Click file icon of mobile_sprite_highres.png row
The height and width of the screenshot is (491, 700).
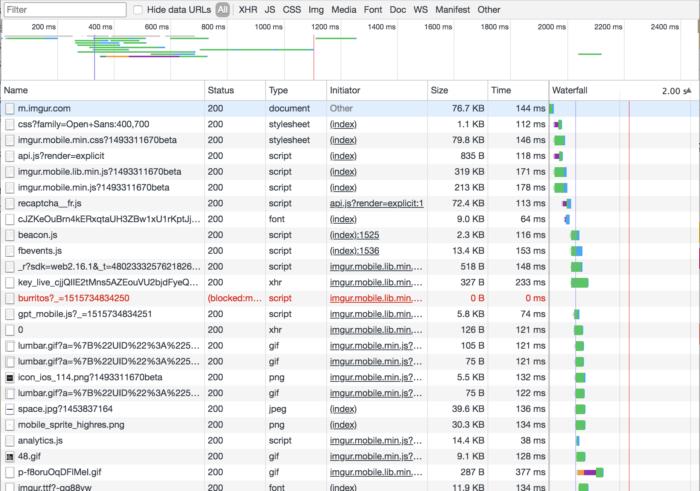10,425
